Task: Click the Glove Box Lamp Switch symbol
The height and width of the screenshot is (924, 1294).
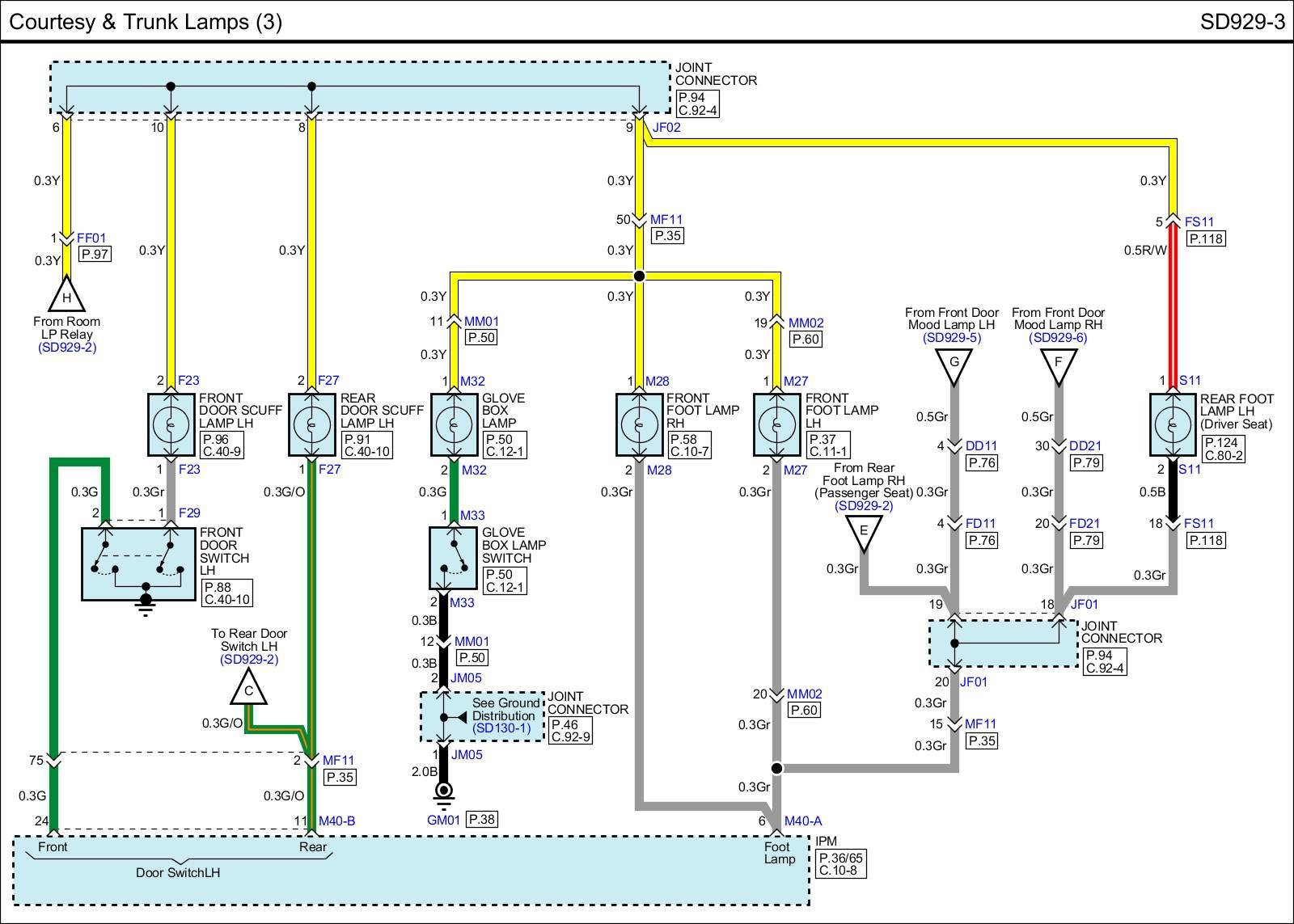Action: click(454, 559)
